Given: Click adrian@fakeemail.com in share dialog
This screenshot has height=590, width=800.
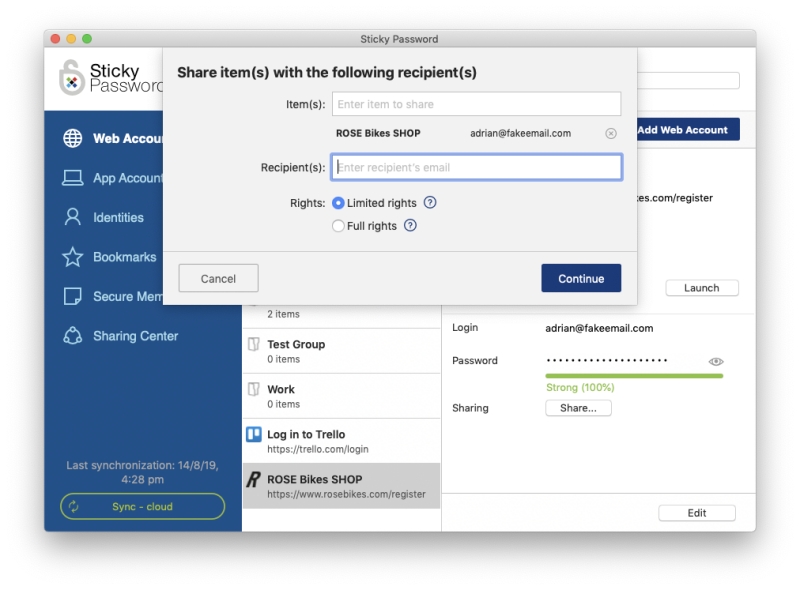Looking at the screenshot, I should (520, 133).
